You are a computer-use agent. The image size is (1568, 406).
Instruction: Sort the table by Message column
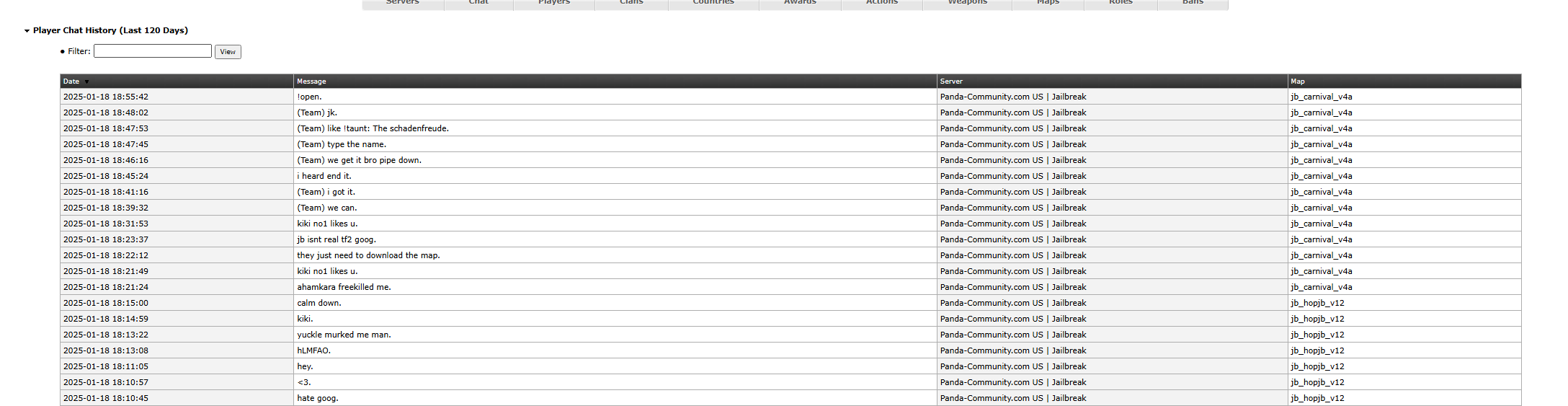coord(311,81)
